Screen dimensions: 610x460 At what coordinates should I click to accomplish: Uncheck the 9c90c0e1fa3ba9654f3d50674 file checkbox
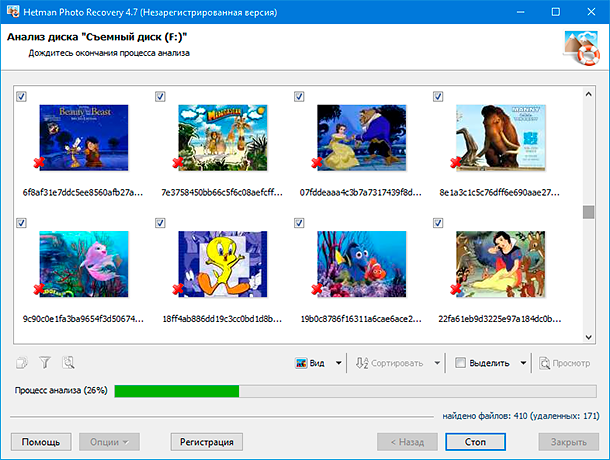point(21,223)
